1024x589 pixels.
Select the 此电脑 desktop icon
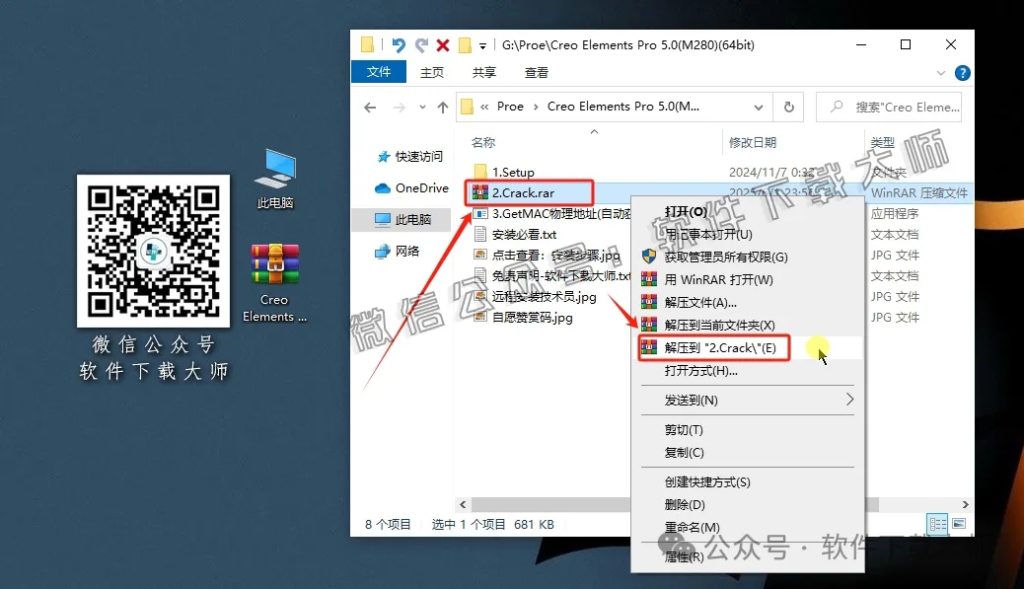tap(275, 180)
